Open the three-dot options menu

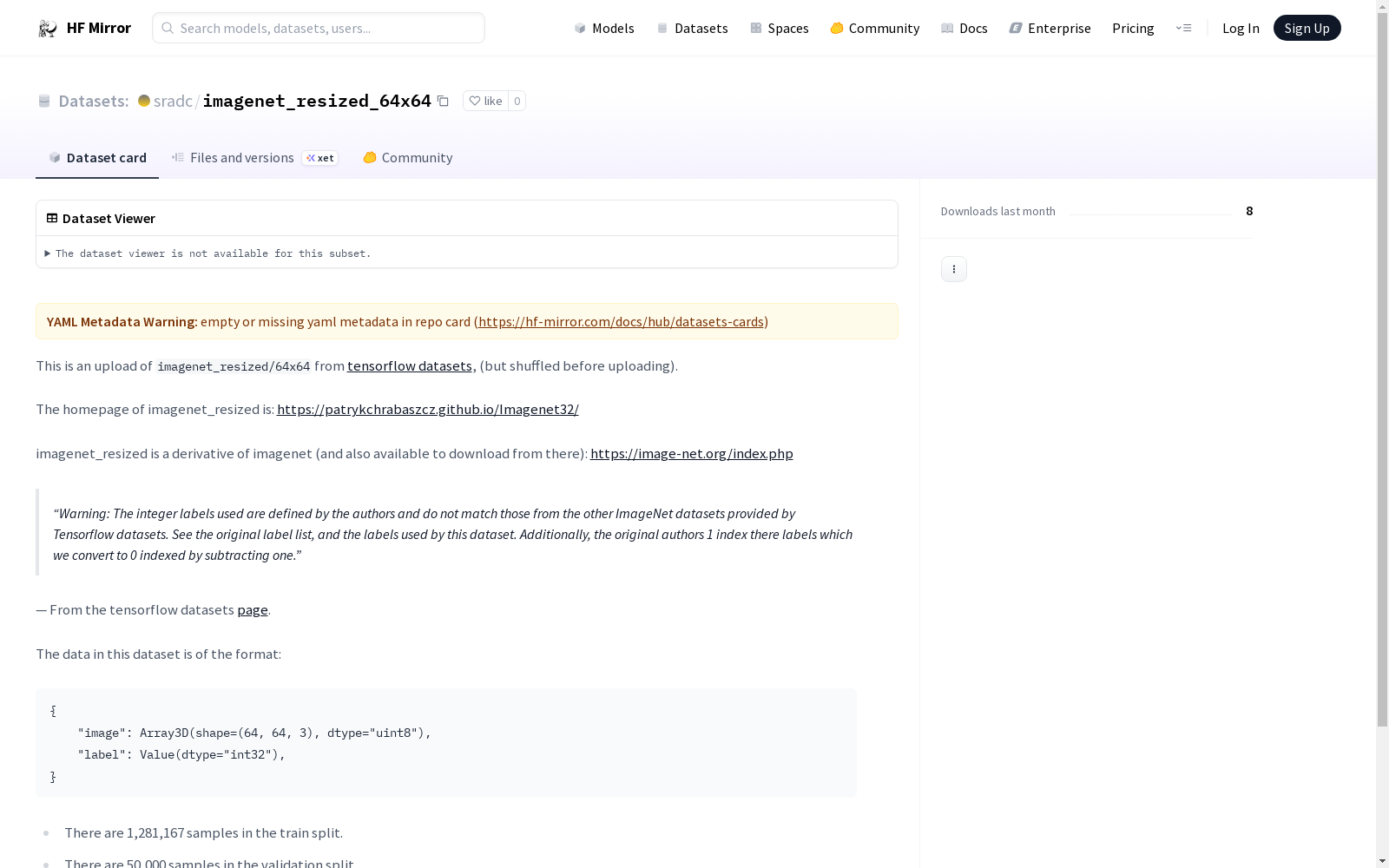click(x=954, y=269)
